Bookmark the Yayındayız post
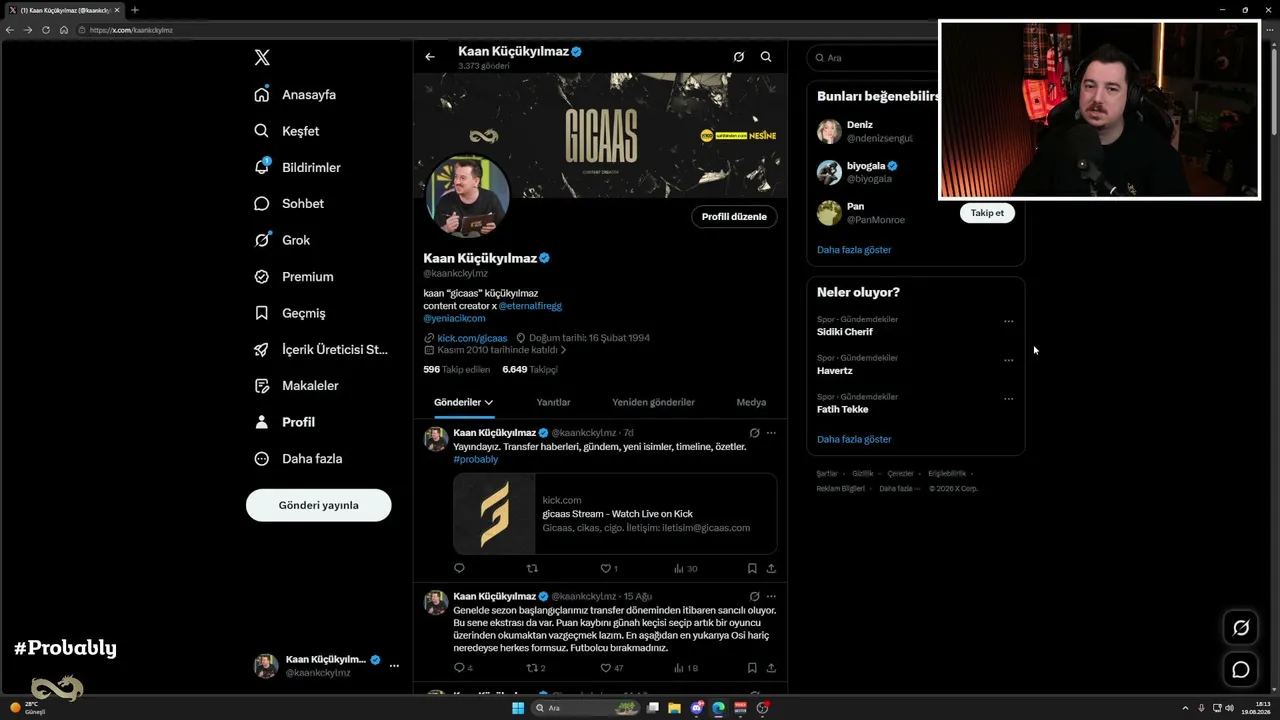1280x720 pixels. 752,568
